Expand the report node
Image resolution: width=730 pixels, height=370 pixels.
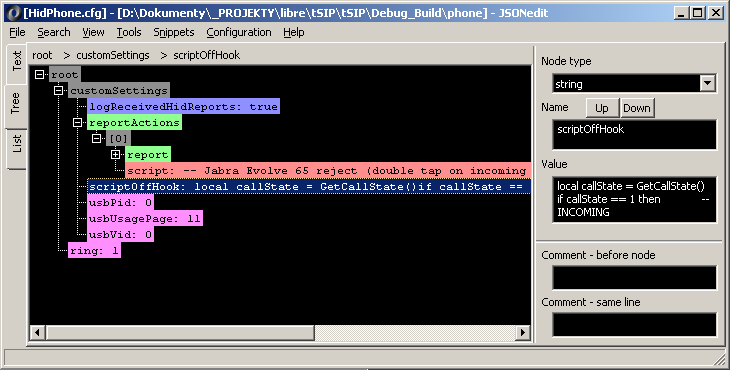click(115, 155)
